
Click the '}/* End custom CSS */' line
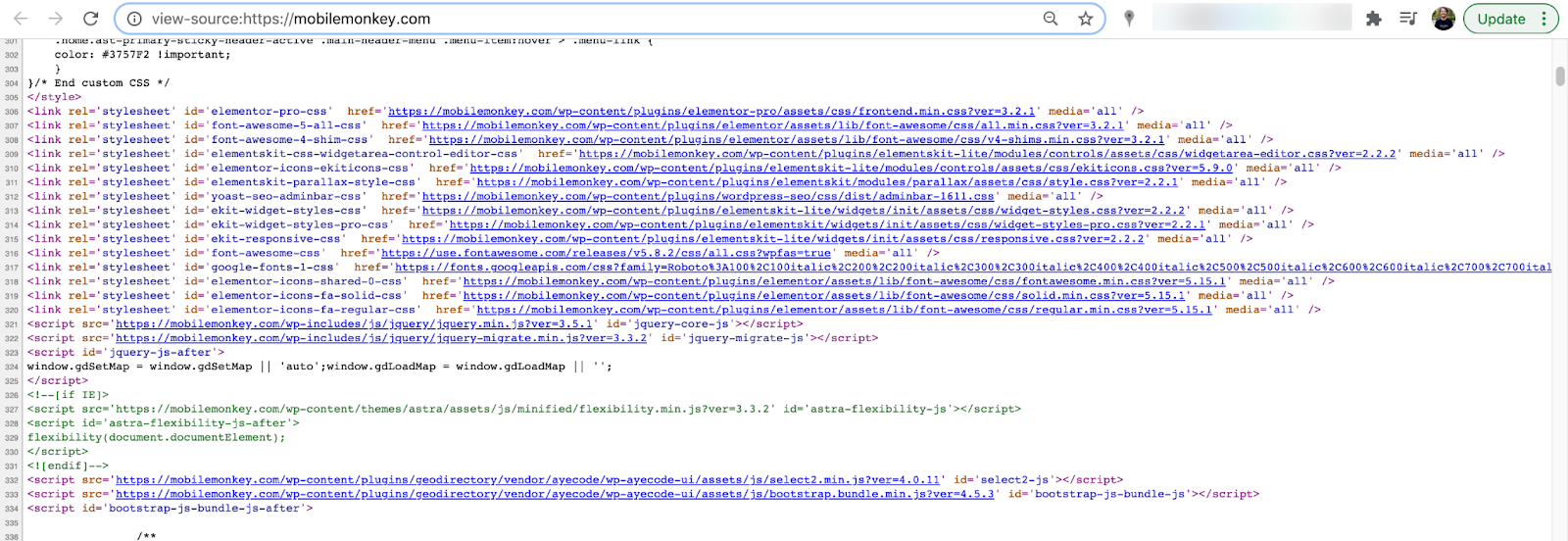[x=98, y=83]
